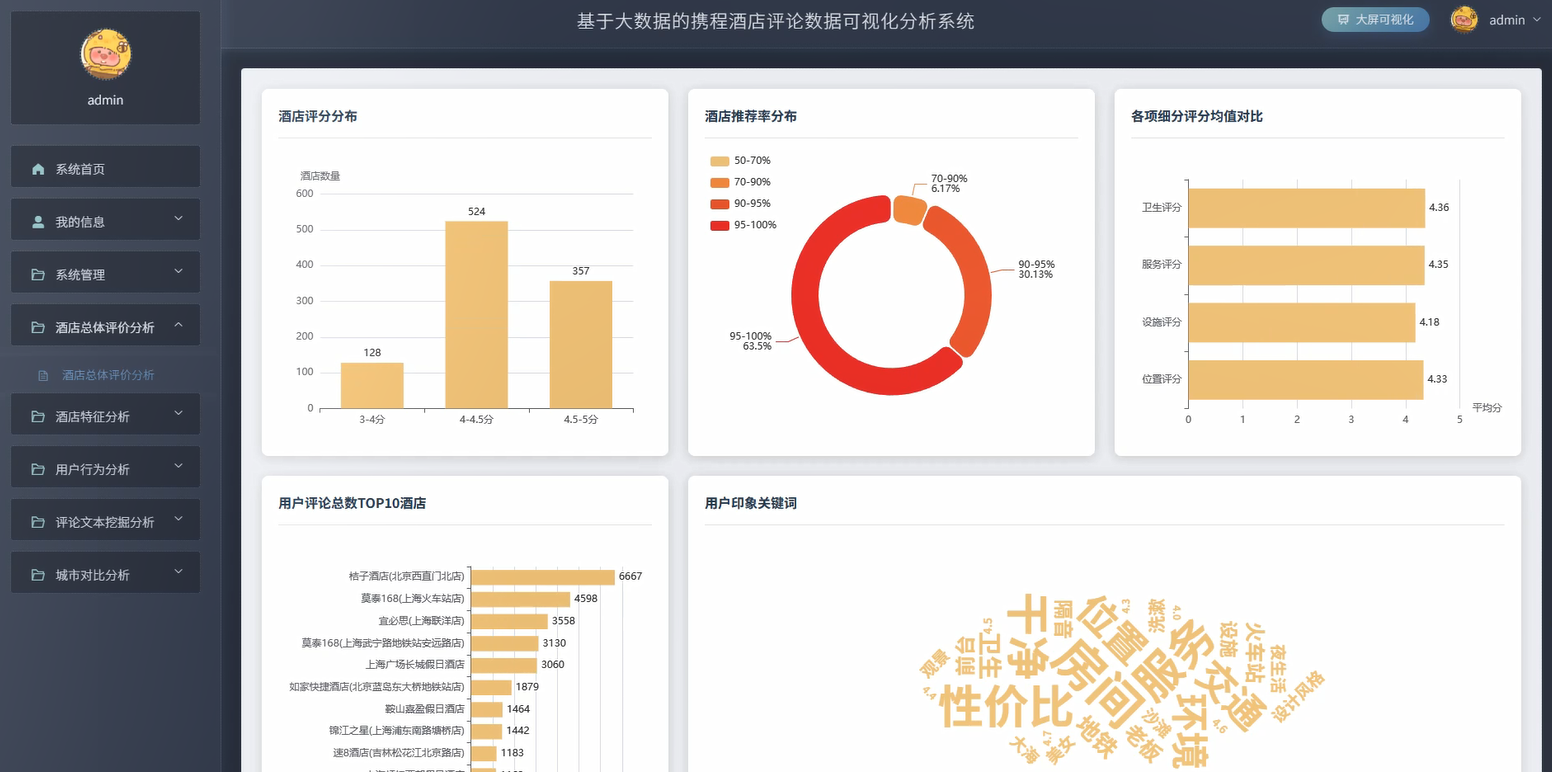1552x772 pixels.
Task: Click the 用户评论总数TOP10酒店 card title
Action: click(352, 504)
